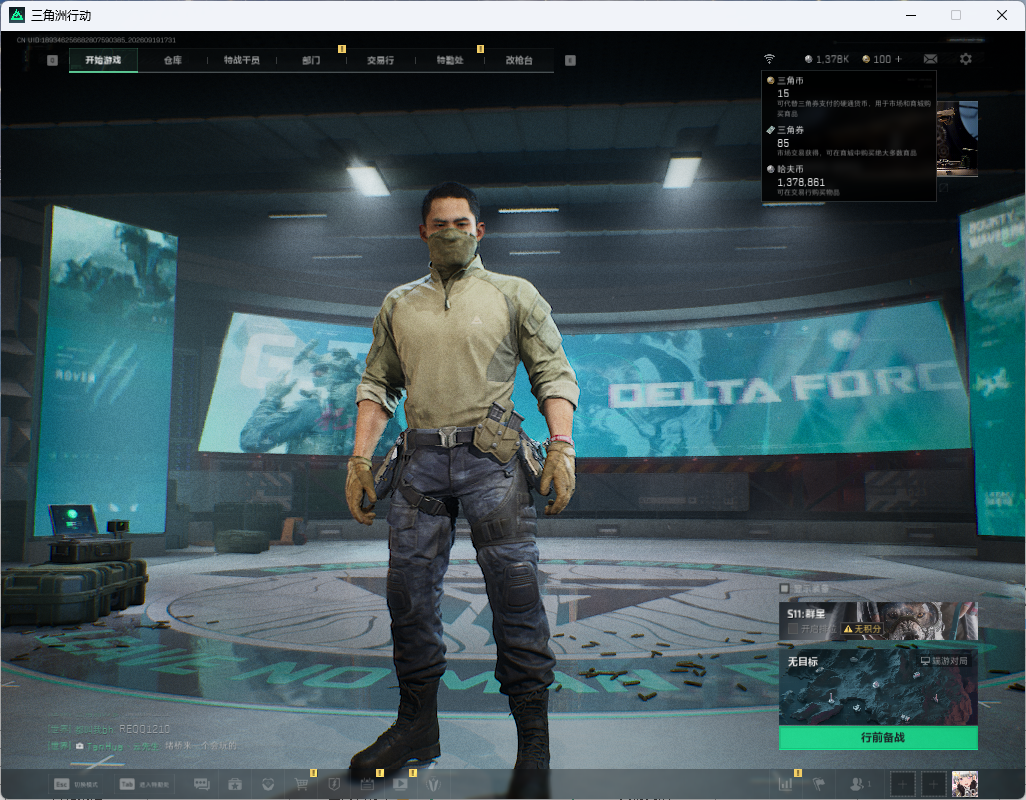Open the mail envelope icon
Image resolution: width=1026 pixels, height=800 pixels.
[930, 59]
